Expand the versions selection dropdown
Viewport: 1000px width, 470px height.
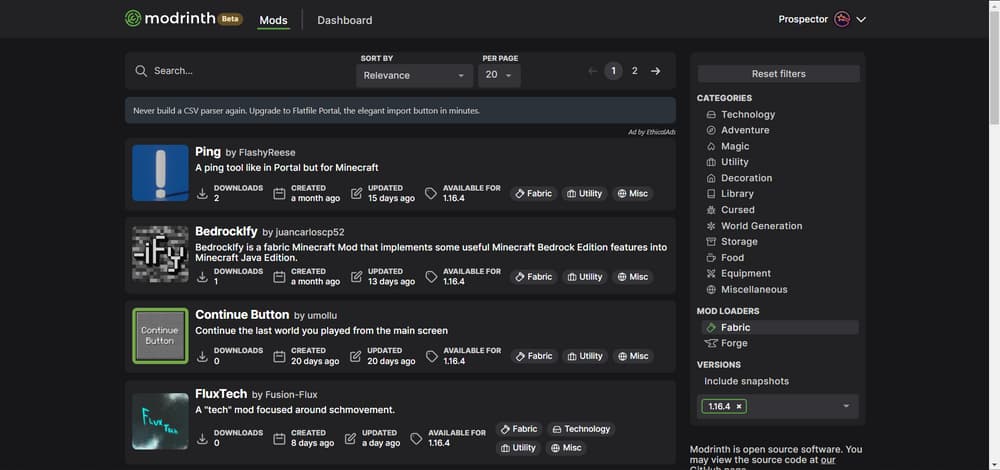[x=846, y=406]
